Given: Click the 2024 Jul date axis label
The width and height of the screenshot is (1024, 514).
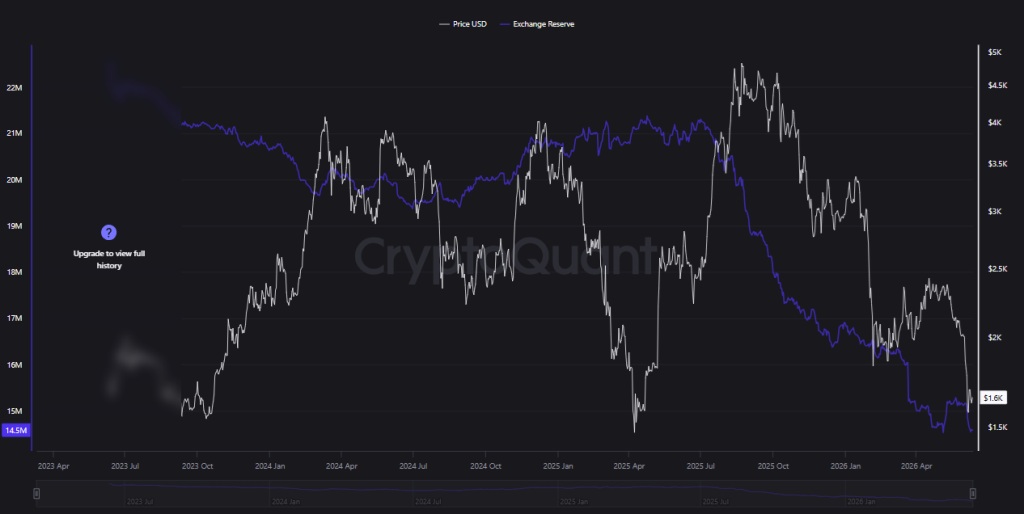Looking at the screenshot, I should [413, 466].
